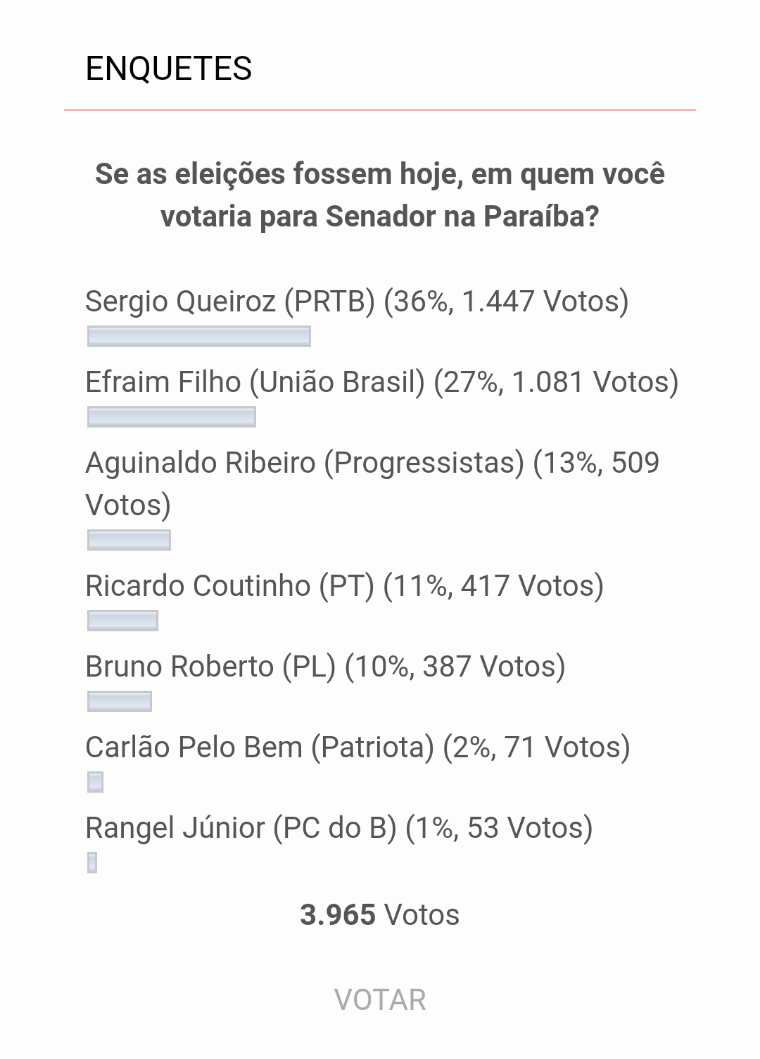Click the bold 3.965 total vote number
The height and width of the screenshot is (1059, 760).
338,915
